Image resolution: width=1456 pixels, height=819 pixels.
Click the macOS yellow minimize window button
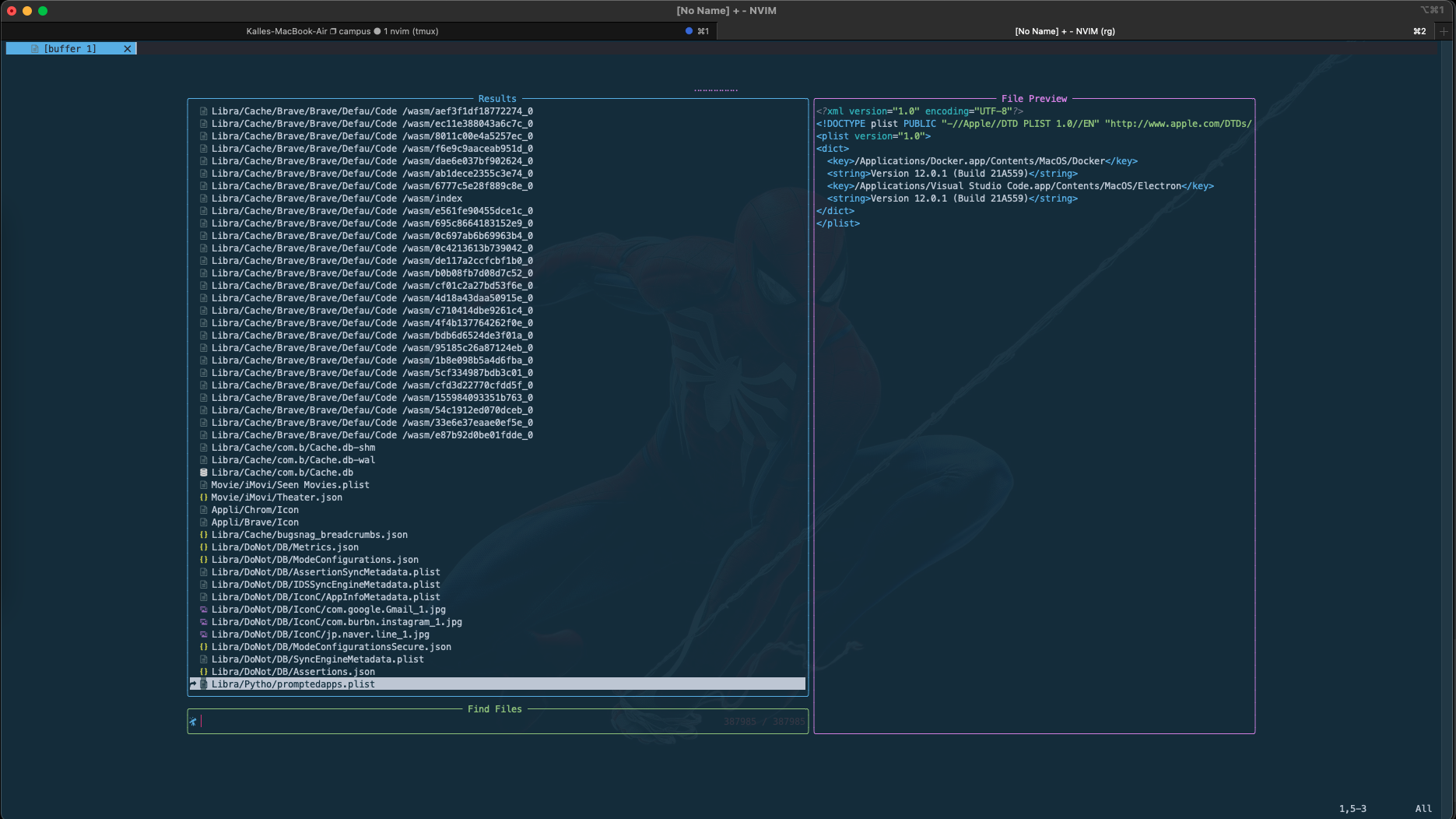[x=27, y=11]
